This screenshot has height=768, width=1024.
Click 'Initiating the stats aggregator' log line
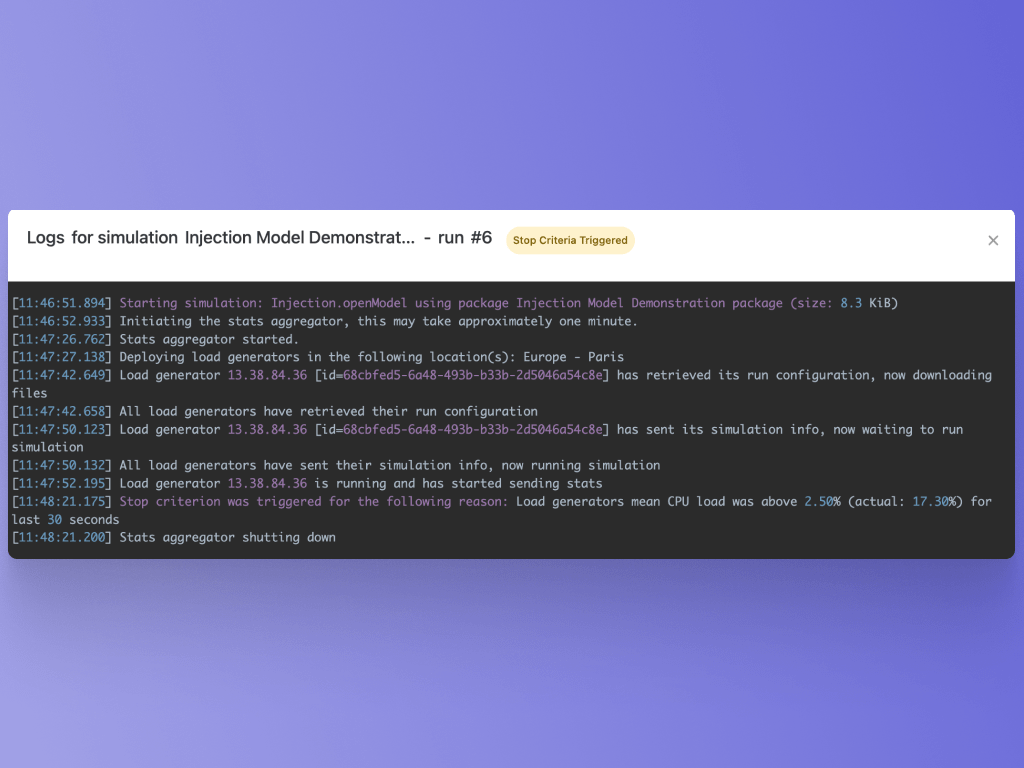pyautogui.click(x=378, y=321)
